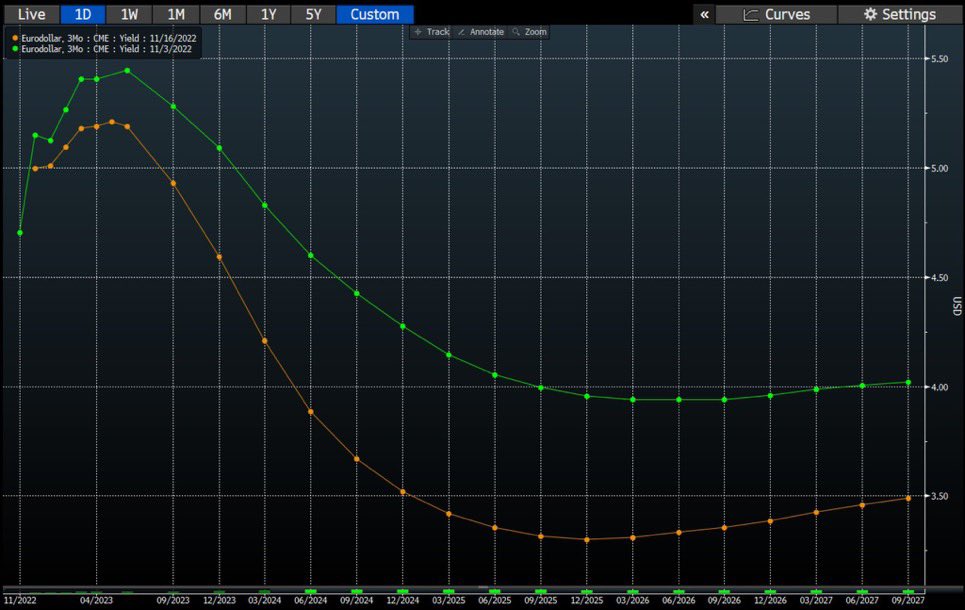Open the Curves menu
The width and height of the screenshot is (965, 610).
pyautogui.click(x=777, y=14)
